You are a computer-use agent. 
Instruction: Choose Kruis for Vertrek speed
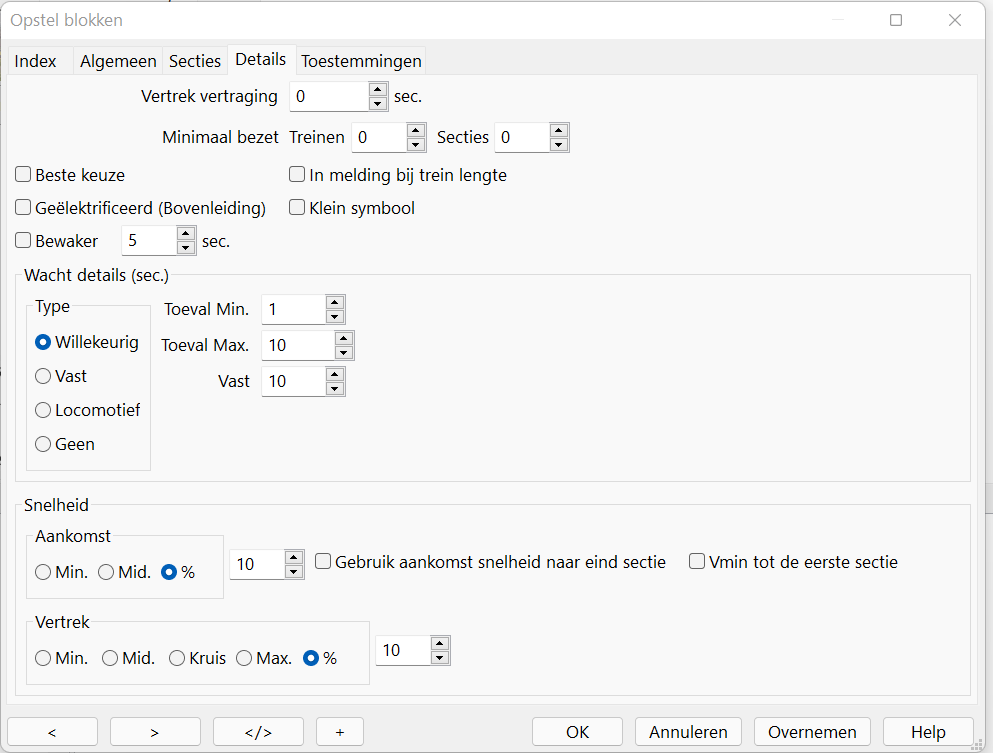tap(177, 658)
